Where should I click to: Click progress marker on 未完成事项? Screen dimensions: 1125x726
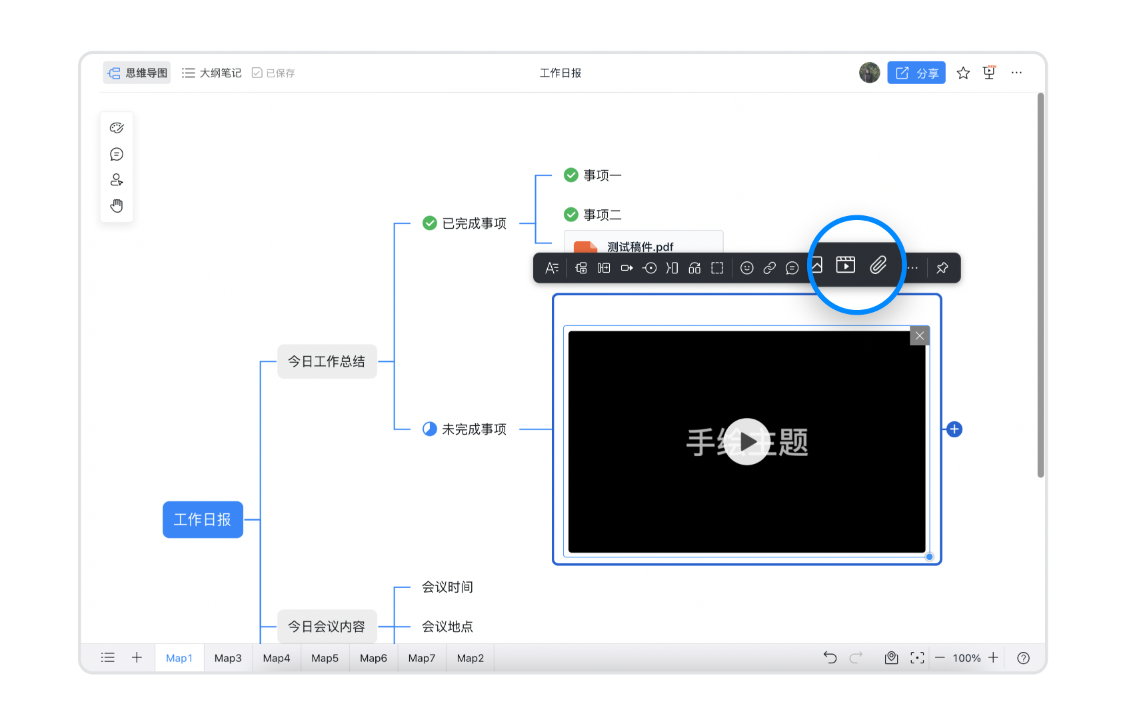(430, 429)
